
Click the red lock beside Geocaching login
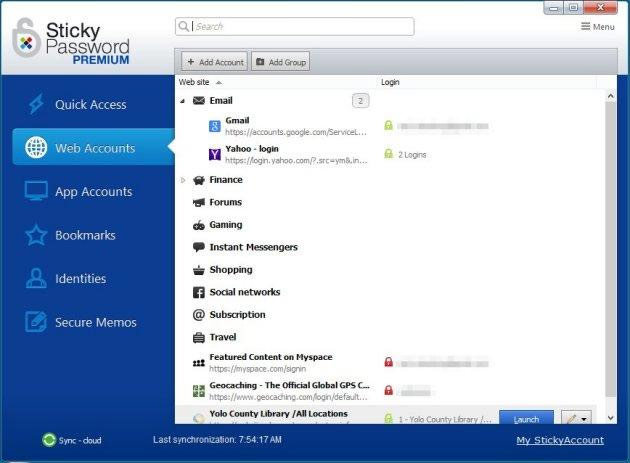pyautogui.click(x=388, y=390)
